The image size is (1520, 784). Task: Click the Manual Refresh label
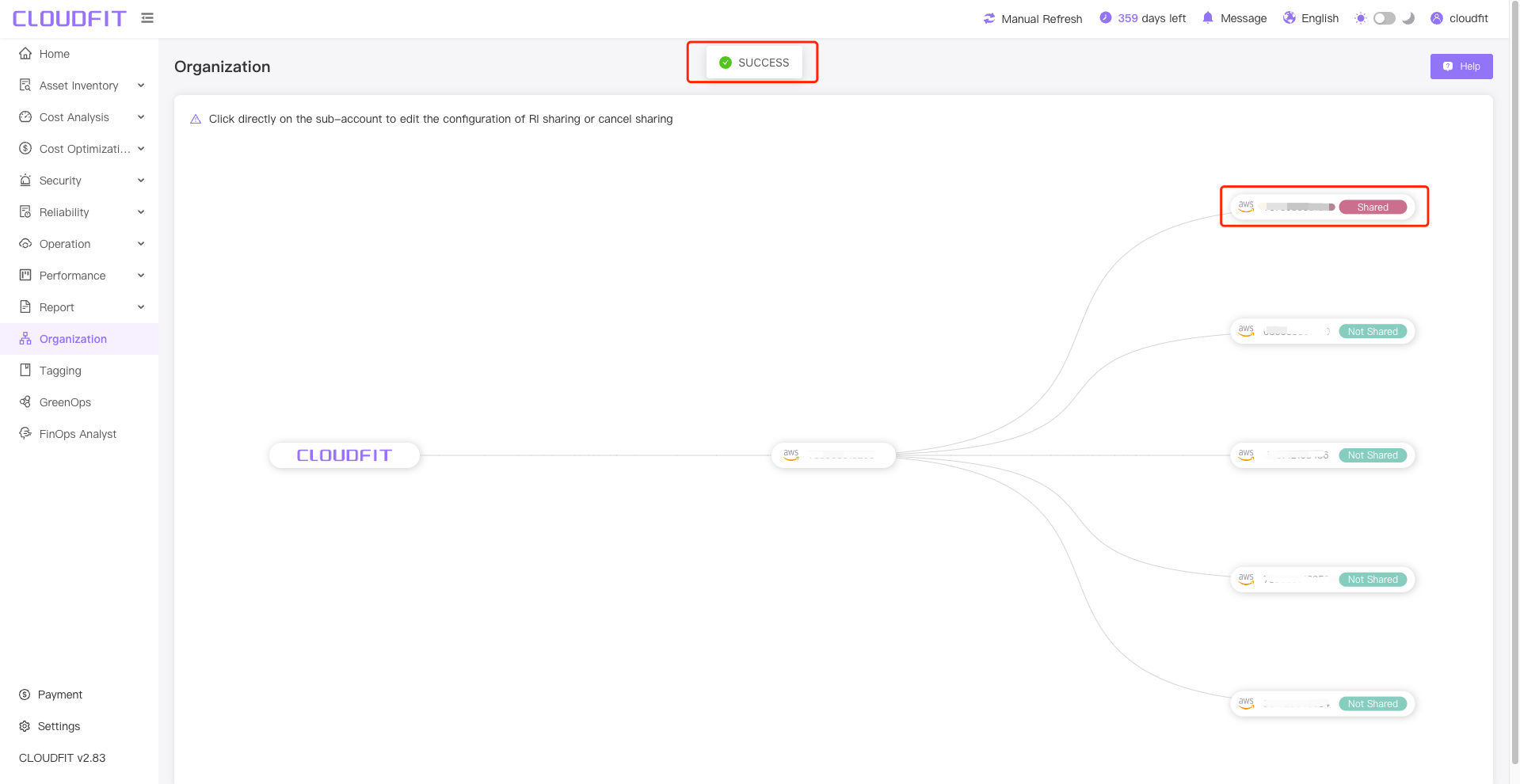point(1042,19)
